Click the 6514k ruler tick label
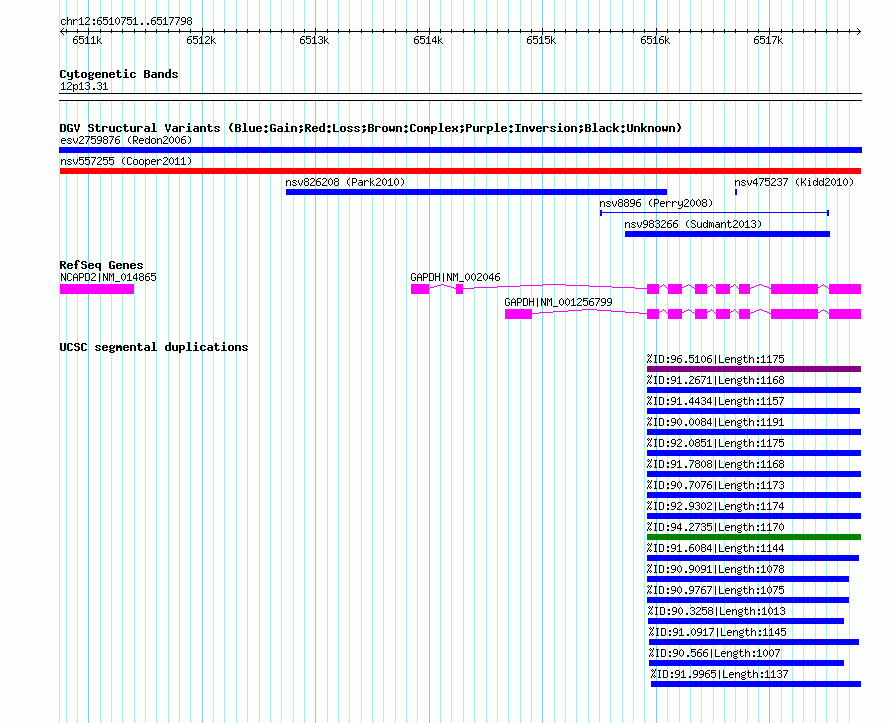 428,40
